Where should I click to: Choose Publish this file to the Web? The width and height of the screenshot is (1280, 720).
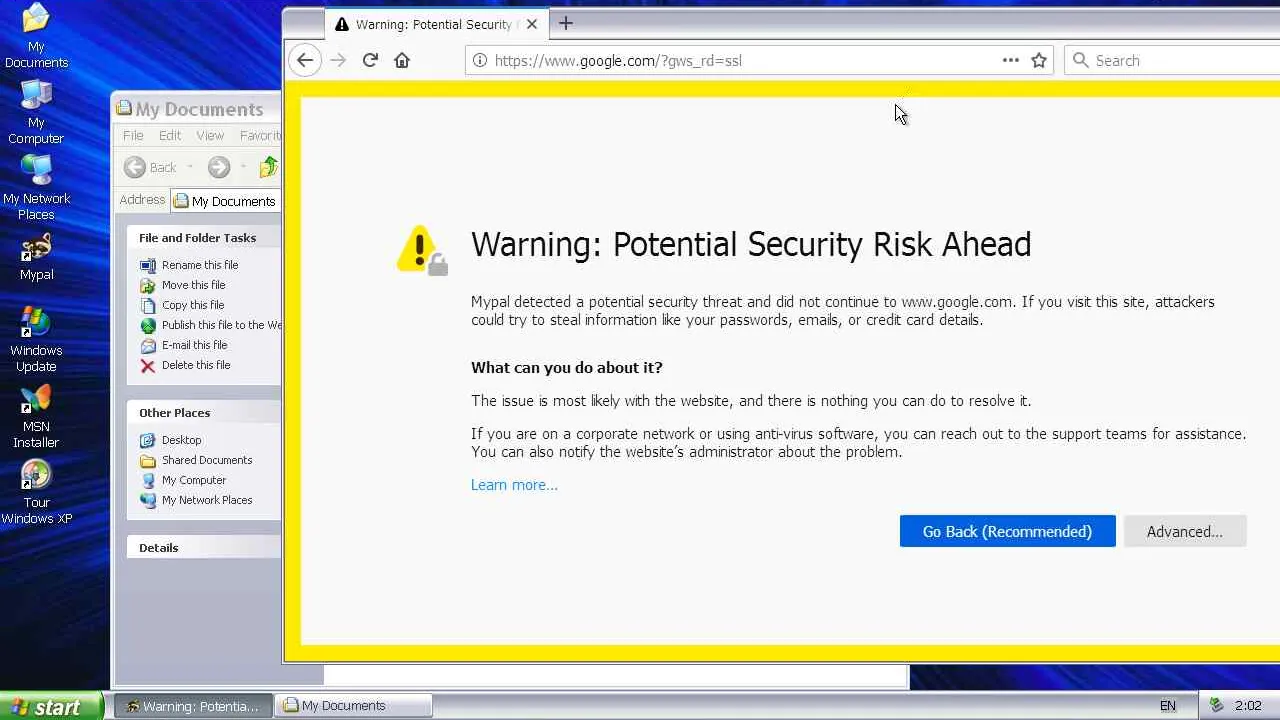click(x=211, y=325)
